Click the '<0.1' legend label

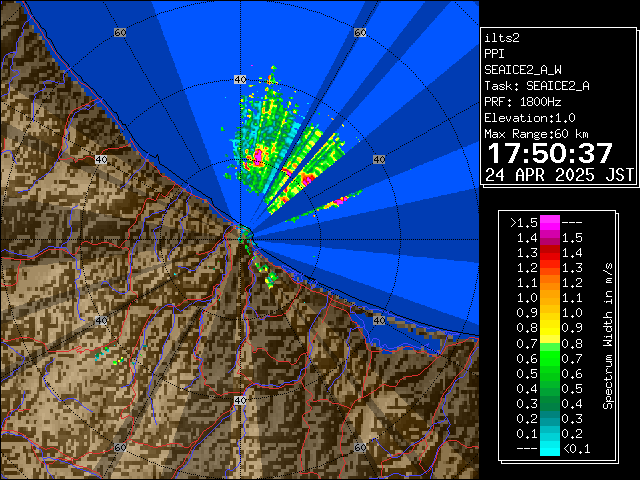[576, 449]
